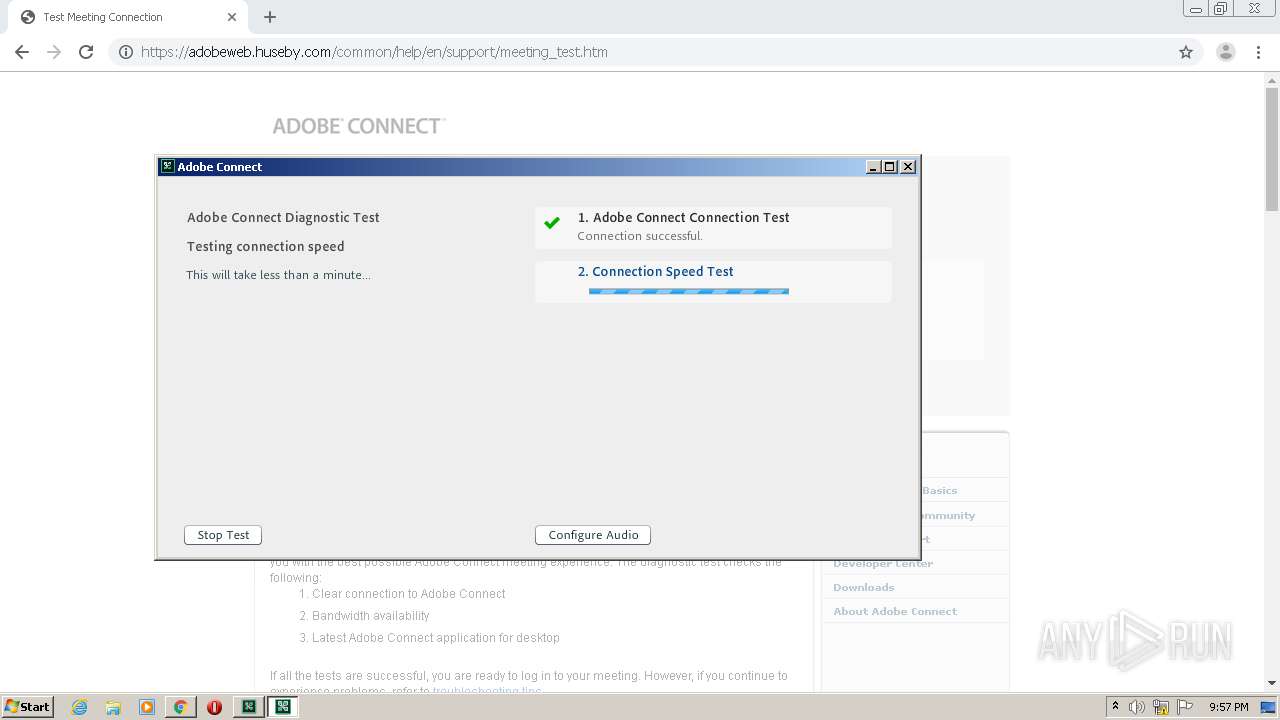Switch to Chrome in the taskbar
Screen dimensions: 1280x720
tap(181, 707)
